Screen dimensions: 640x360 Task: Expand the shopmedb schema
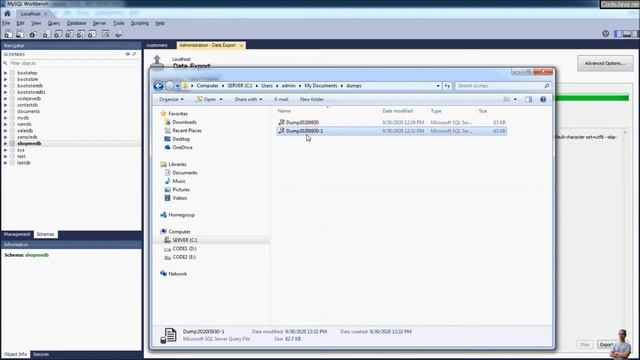click(6, 144)
